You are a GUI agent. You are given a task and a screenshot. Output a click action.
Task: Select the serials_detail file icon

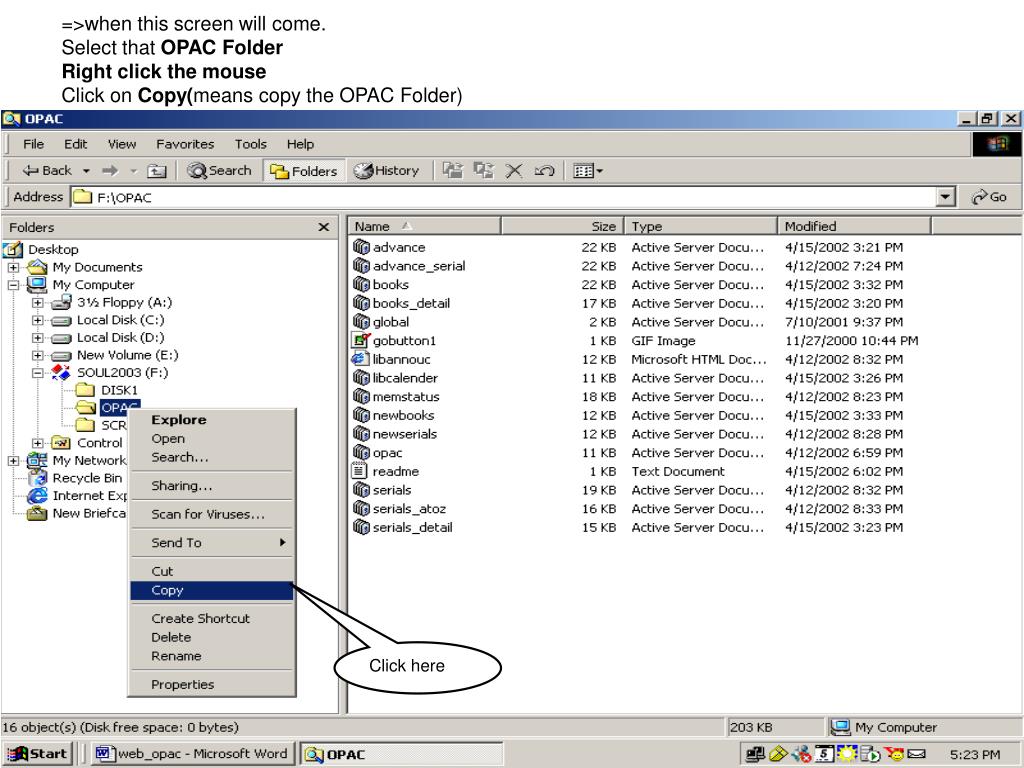361,527
